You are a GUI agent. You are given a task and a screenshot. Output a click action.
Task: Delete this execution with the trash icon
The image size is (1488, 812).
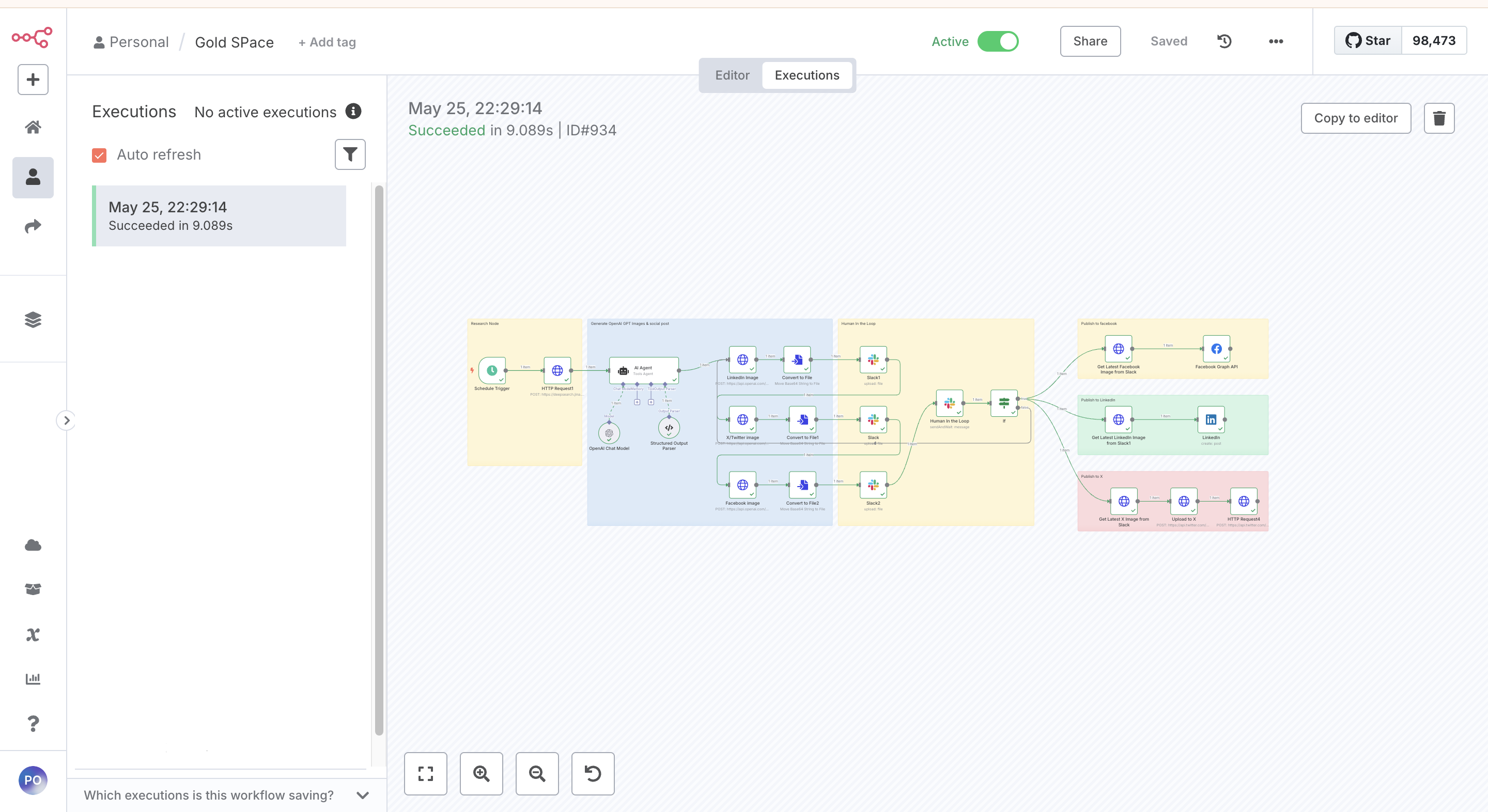(1439, 118)
